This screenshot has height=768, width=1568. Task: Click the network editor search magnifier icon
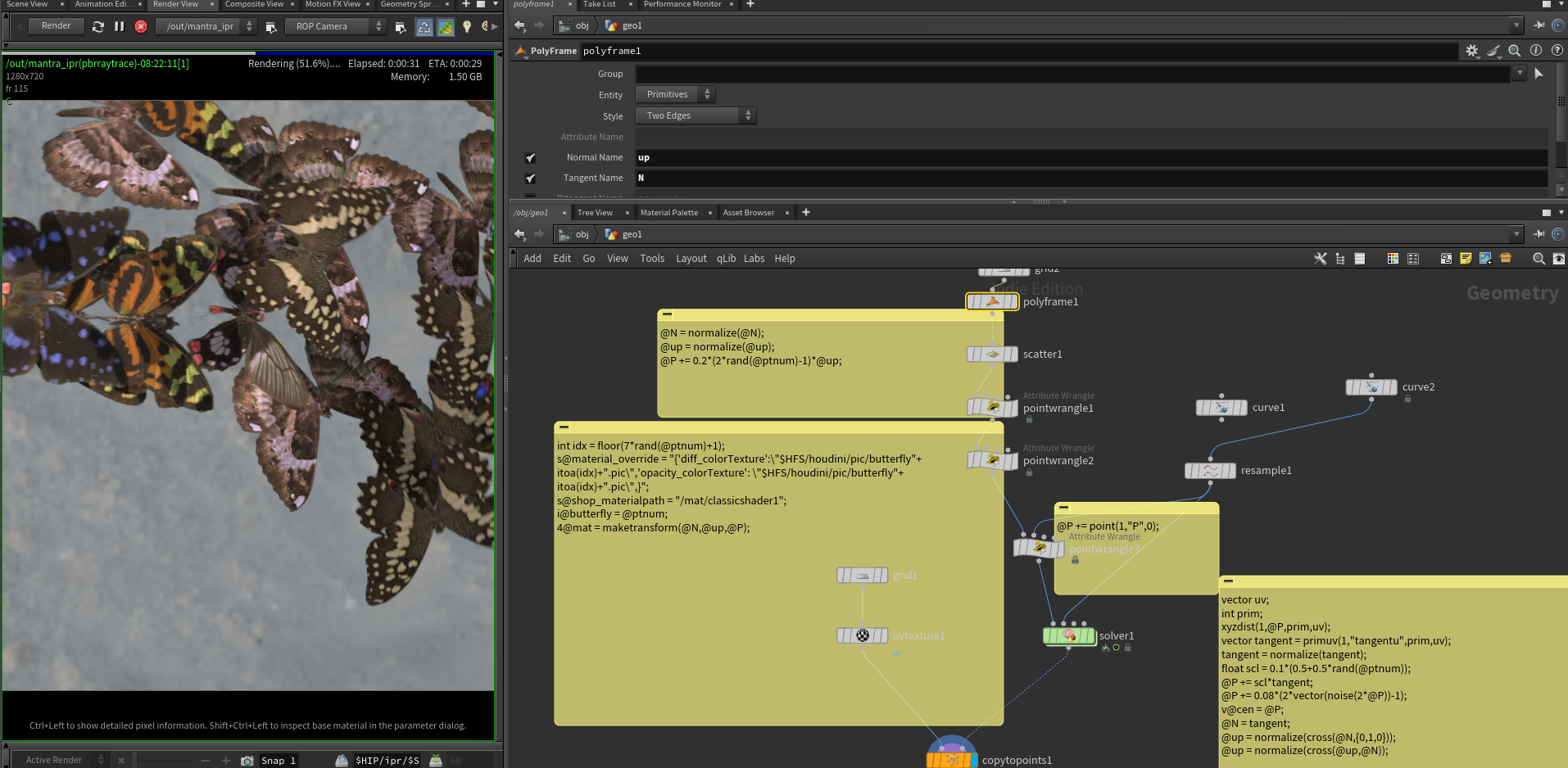(1539, 259)
